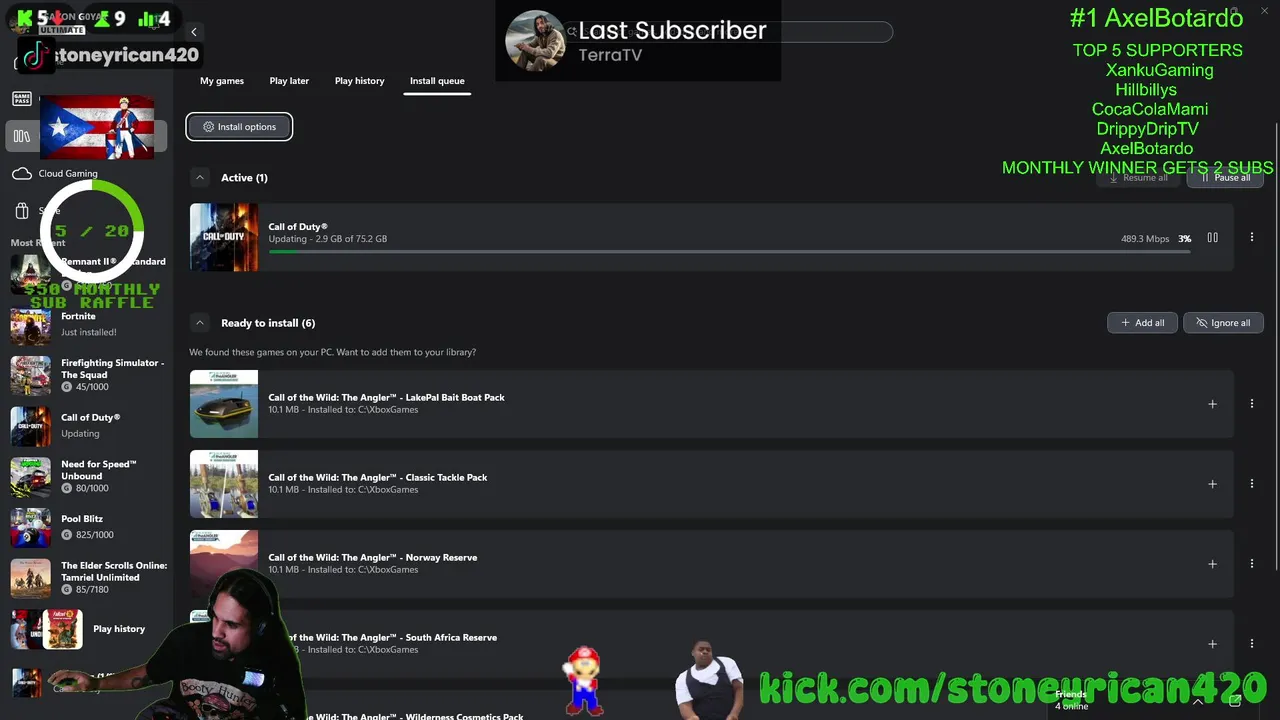Open the Play later tab
Image resolution: width=1280 pixels, height=720 pixels.
coord(289,81)
